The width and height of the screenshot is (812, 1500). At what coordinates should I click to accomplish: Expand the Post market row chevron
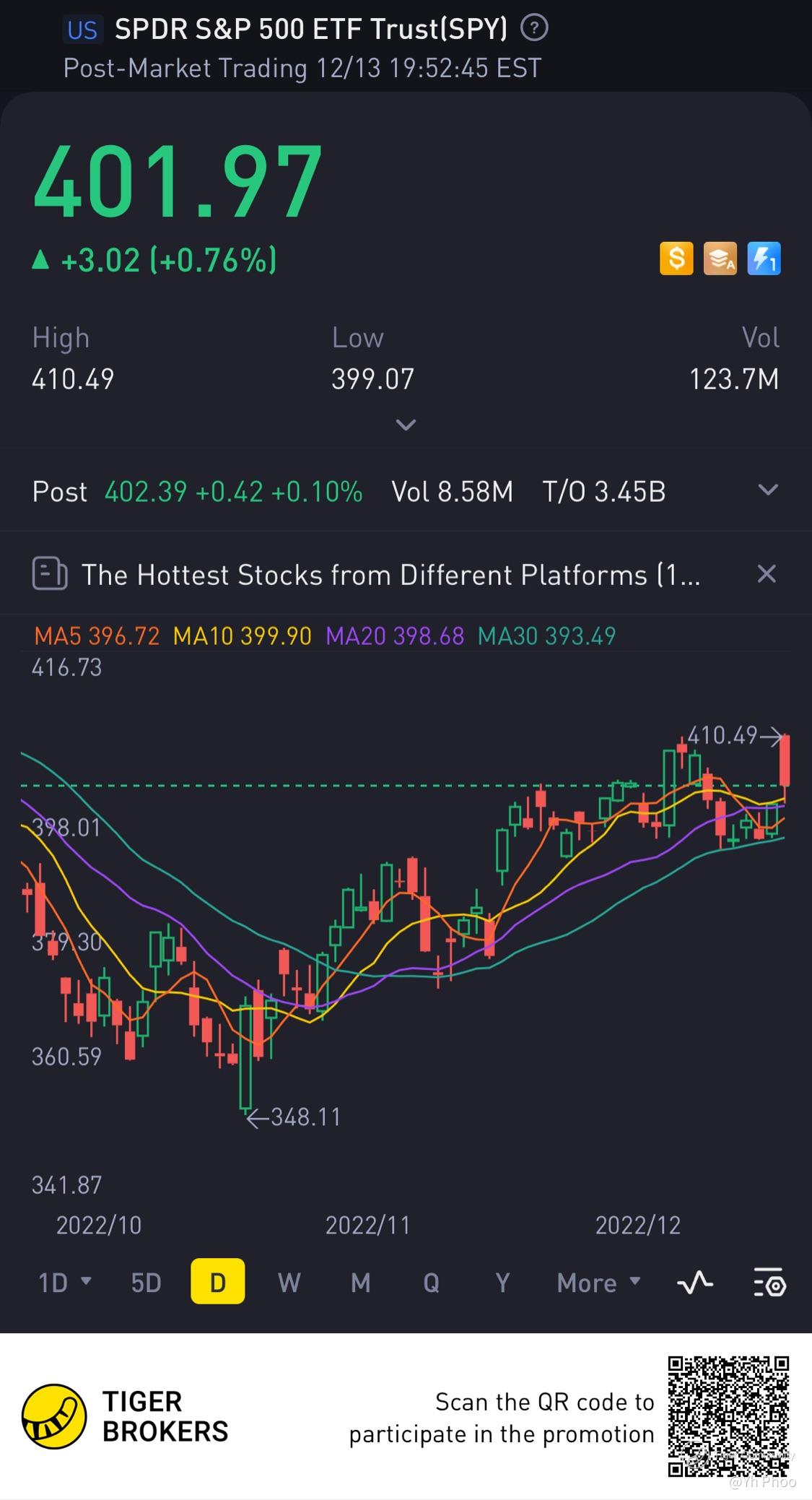[768, 490]
